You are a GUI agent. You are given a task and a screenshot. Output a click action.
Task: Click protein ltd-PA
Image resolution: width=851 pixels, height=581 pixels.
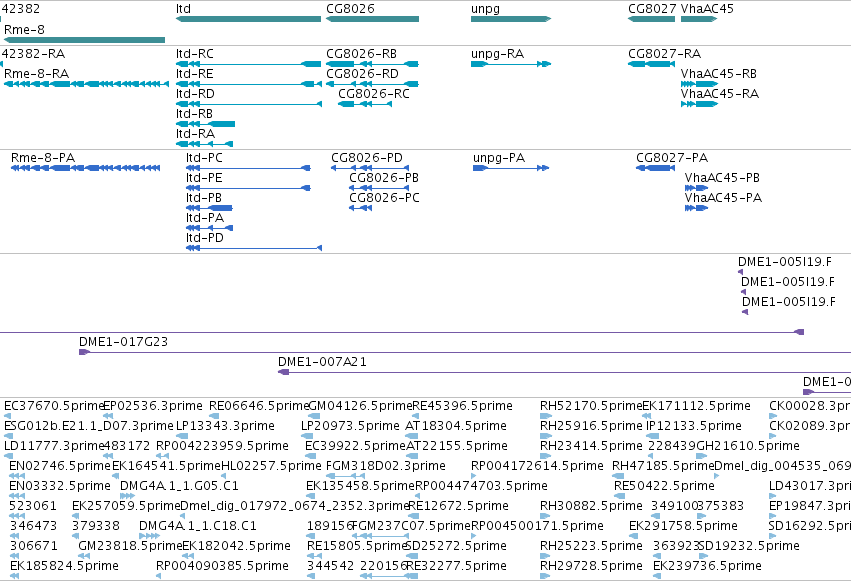[x=209, y=228]
